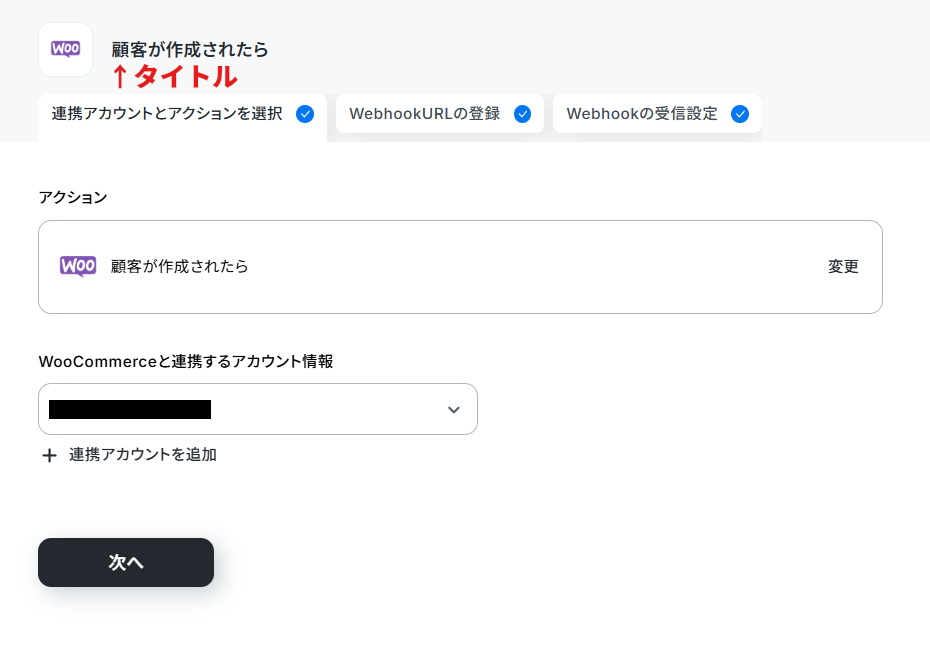
Task: Click the redacted account name in dropdown
Action: (x=130, y=409)
